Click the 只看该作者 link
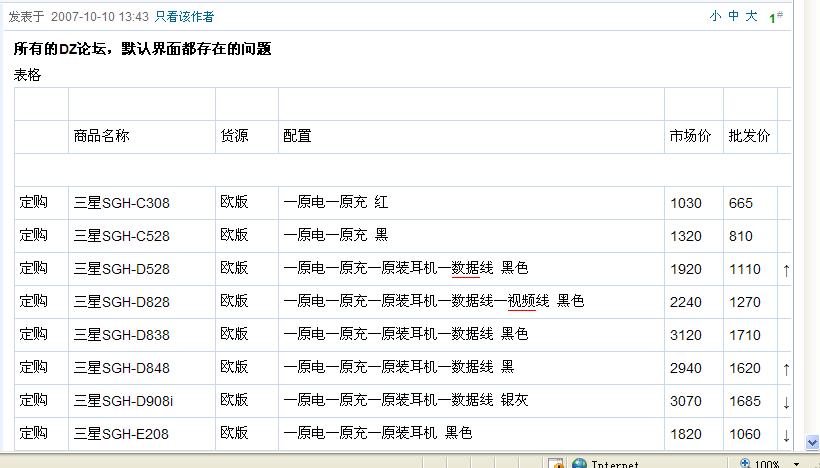The height and width of the screenshot is (468, 820). tap(184, 17)
